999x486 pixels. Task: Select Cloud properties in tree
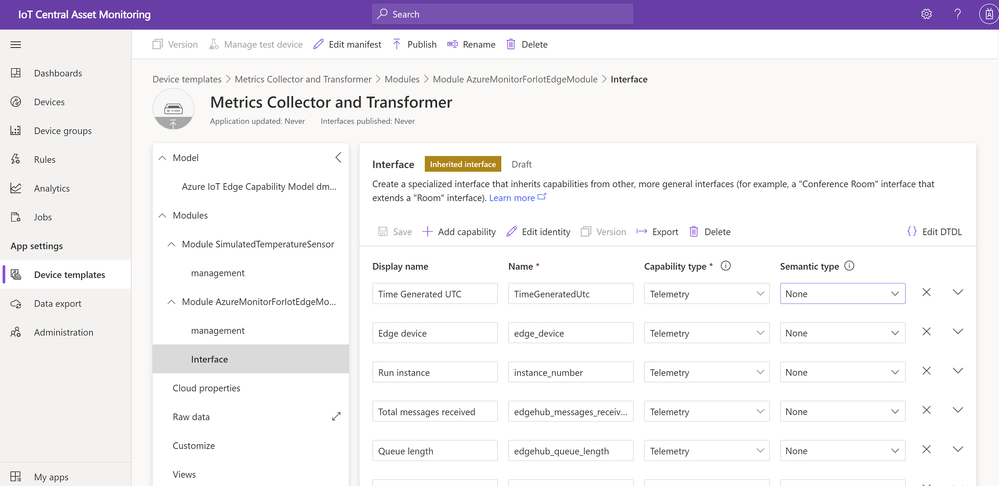coord(206,388)
